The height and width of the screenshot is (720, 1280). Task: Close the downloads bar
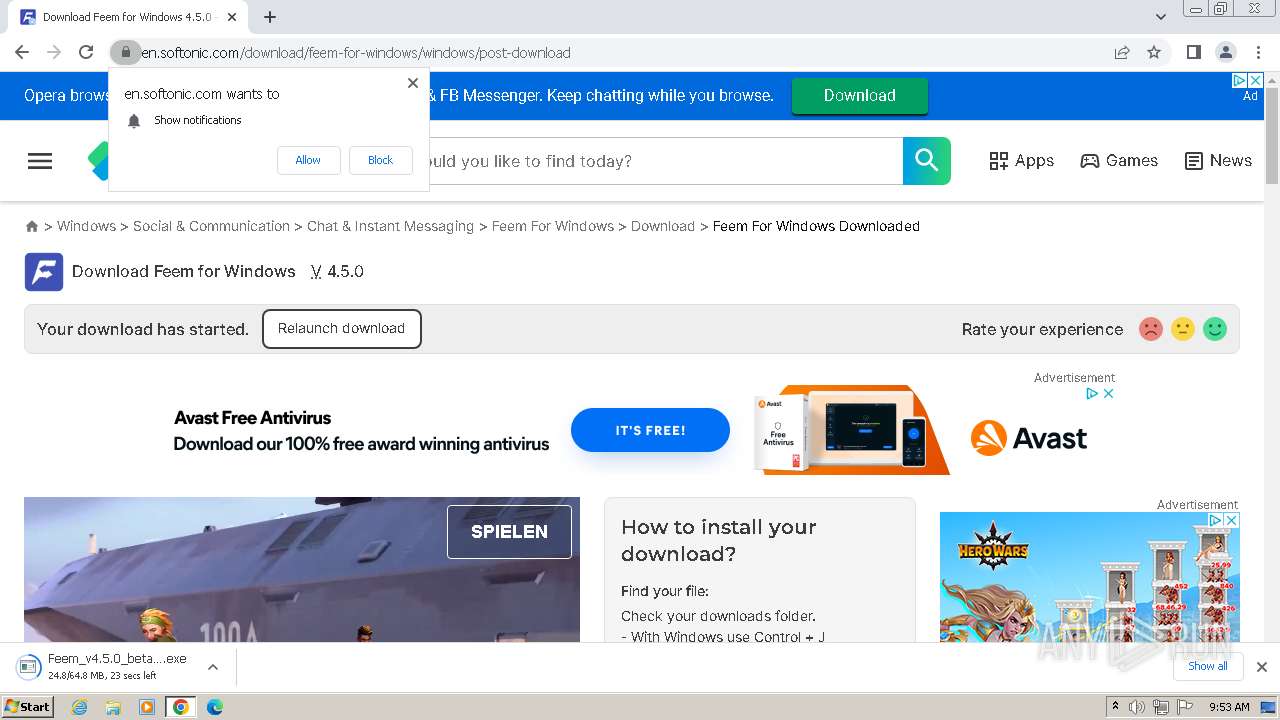click(1262, 667)
